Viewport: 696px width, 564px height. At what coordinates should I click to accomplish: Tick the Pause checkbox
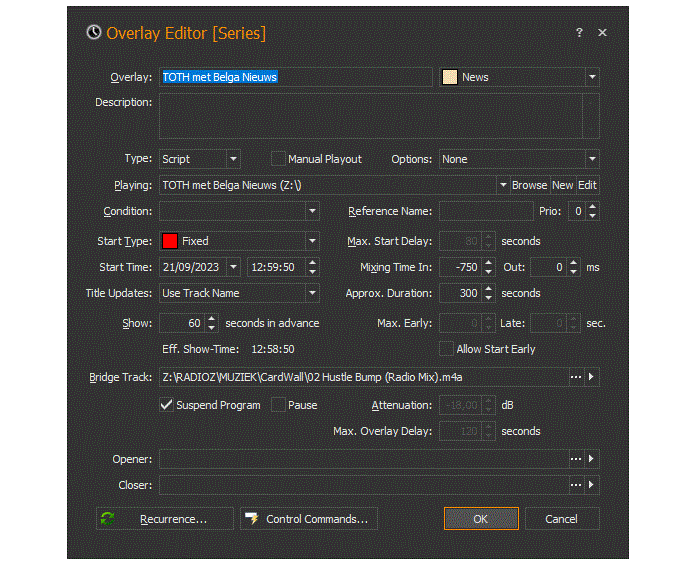(279, 405)
